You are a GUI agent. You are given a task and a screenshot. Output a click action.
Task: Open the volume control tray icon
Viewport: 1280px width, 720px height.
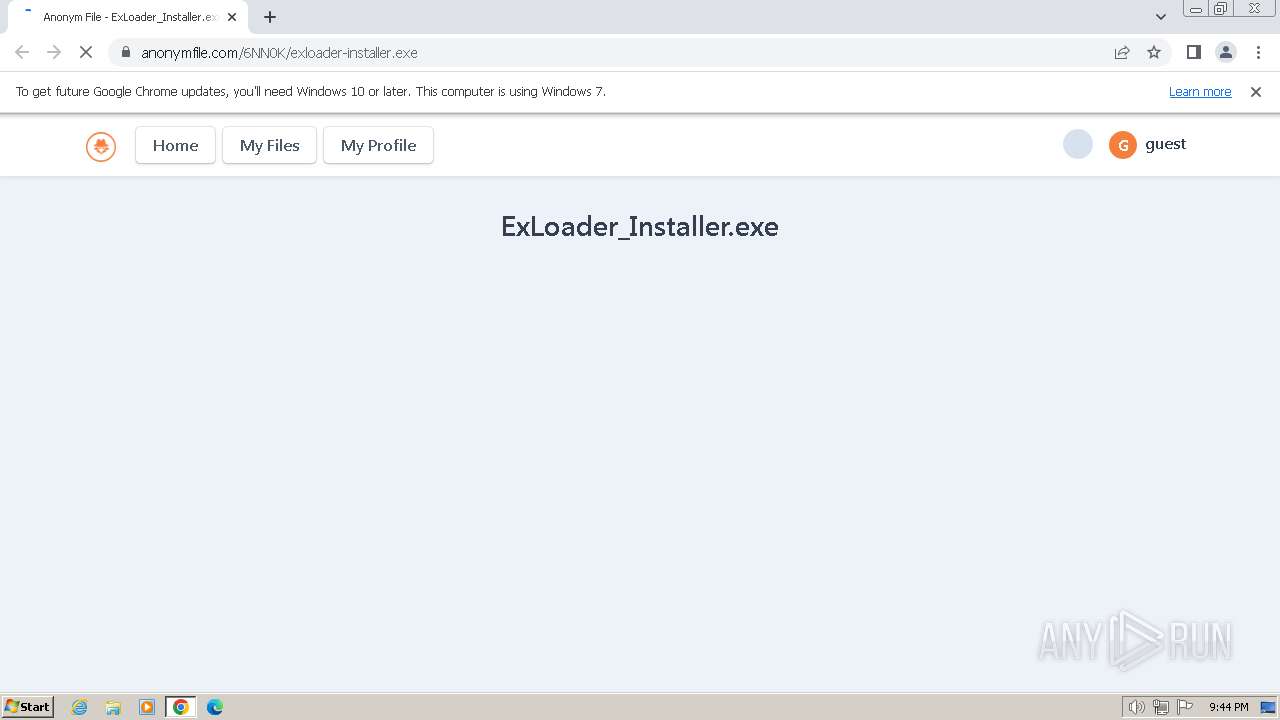[x=1136, y=707]
